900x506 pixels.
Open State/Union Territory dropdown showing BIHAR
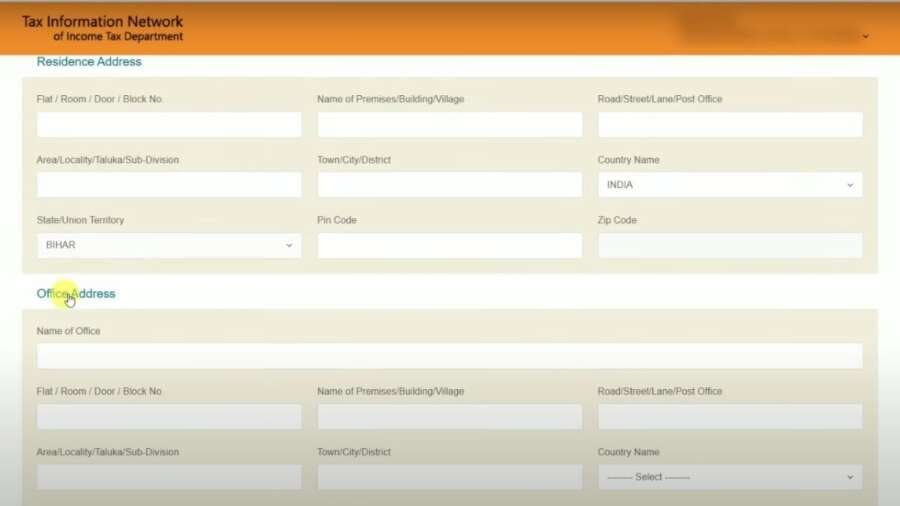pos(169,245)
